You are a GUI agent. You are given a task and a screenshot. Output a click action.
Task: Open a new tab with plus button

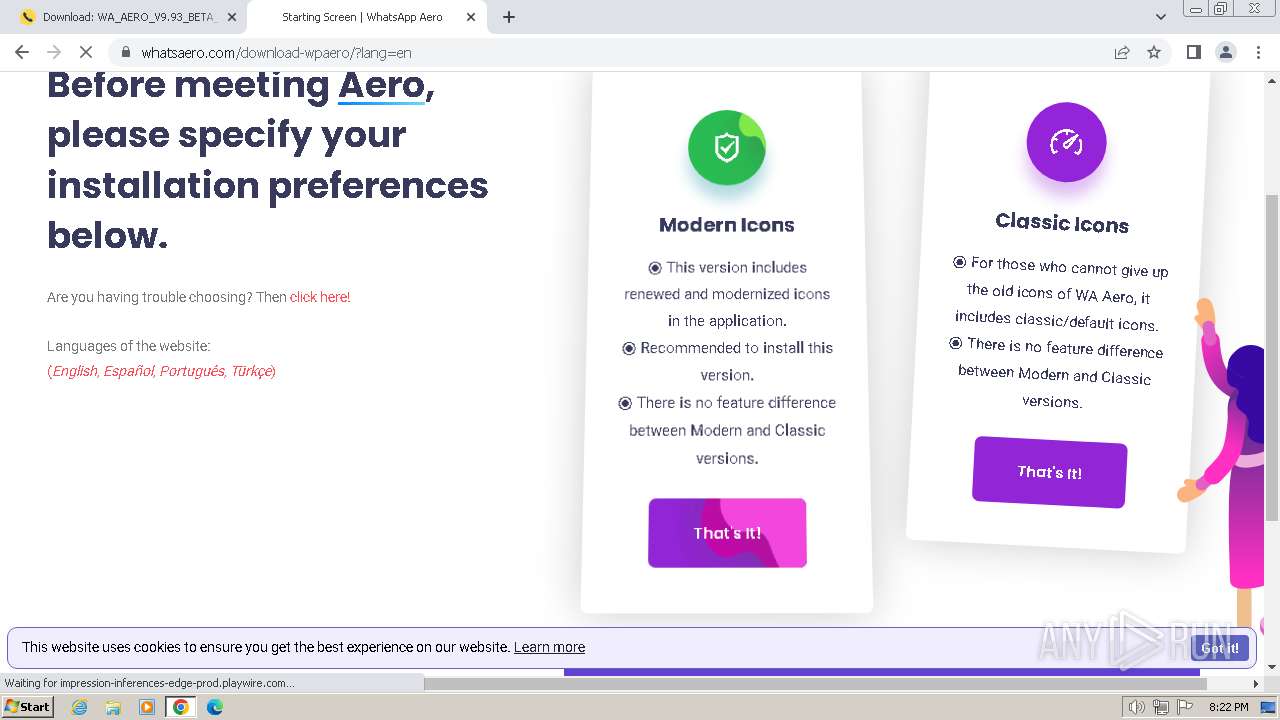tap(509, 17)
